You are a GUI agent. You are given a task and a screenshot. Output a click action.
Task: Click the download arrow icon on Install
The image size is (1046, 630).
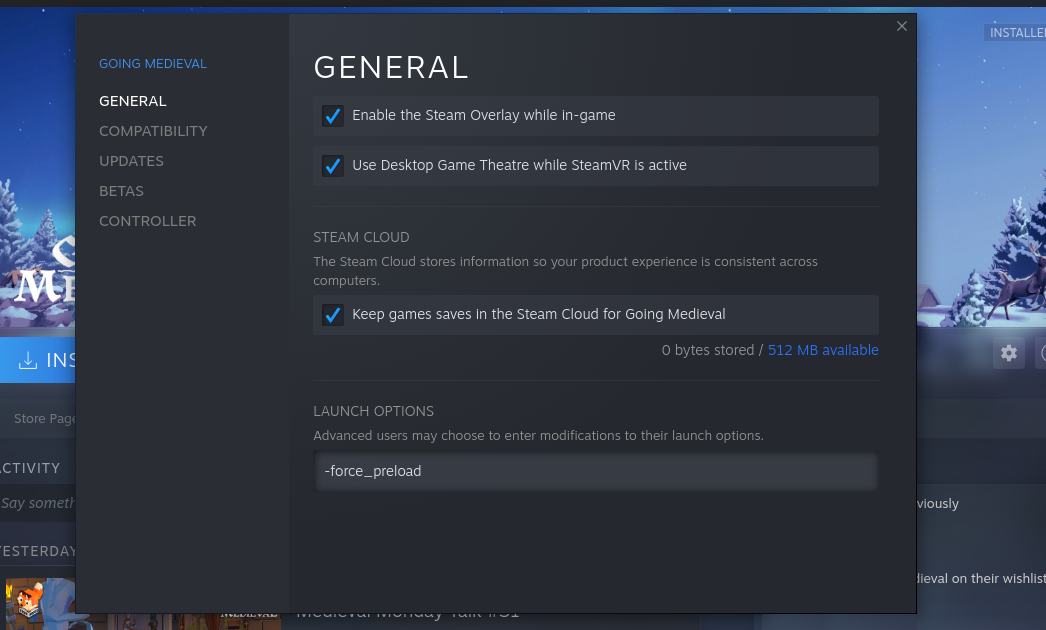(28, 361)
